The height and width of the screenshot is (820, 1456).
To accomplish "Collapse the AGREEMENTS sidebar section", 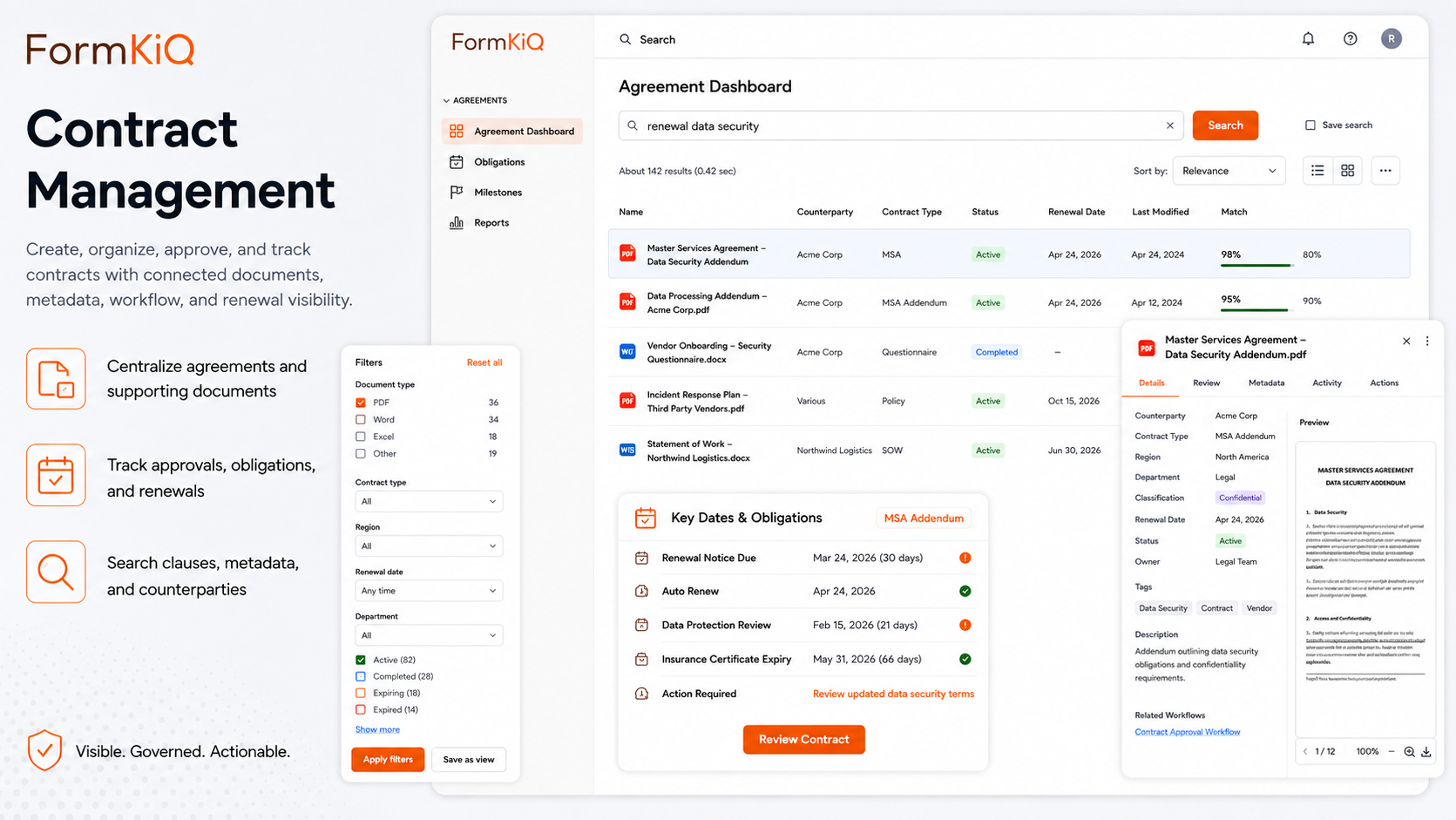I will tap(475, 100).
